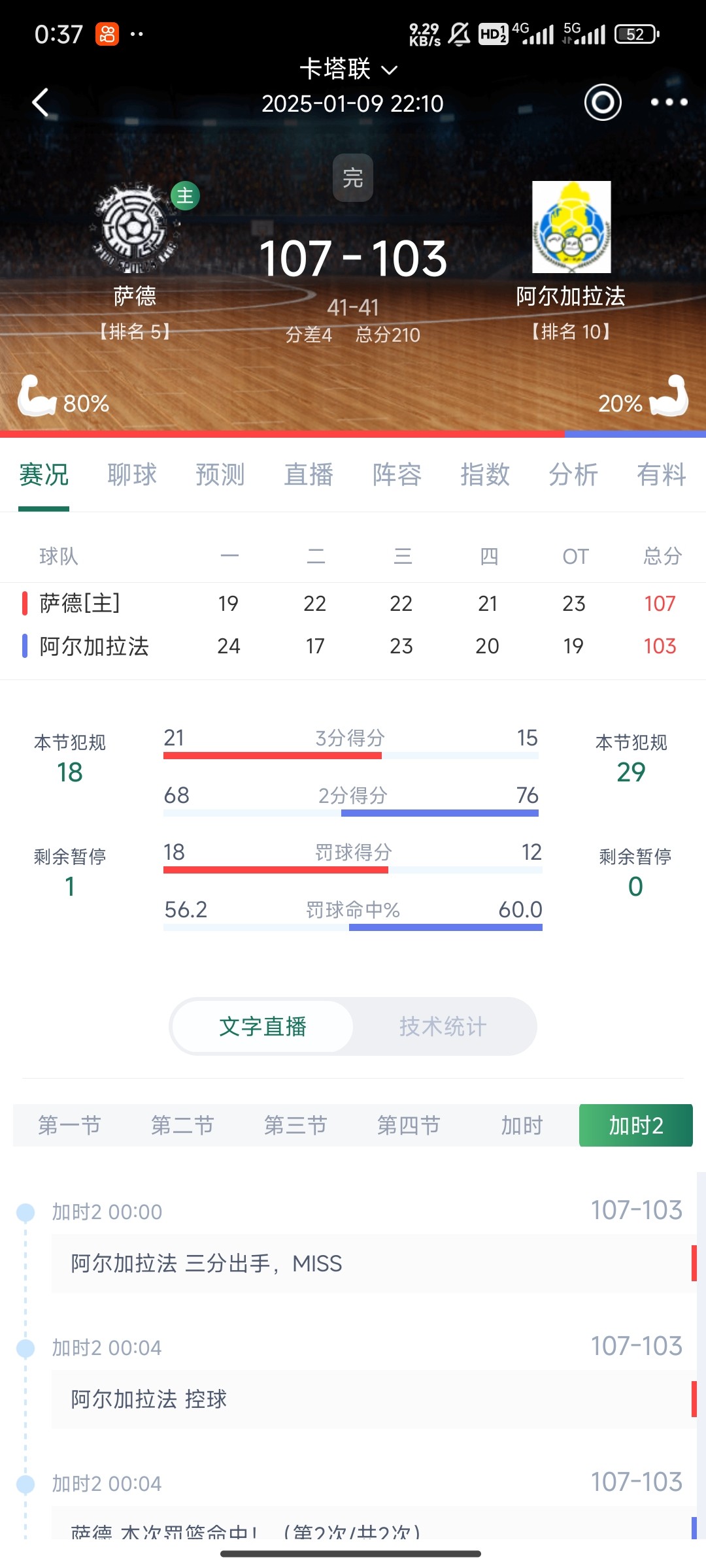Image resolution: width=706 pixels, height=1568 pixels.
Task: Open the 预测 prediction tab
Action: (x=220, y=475)
